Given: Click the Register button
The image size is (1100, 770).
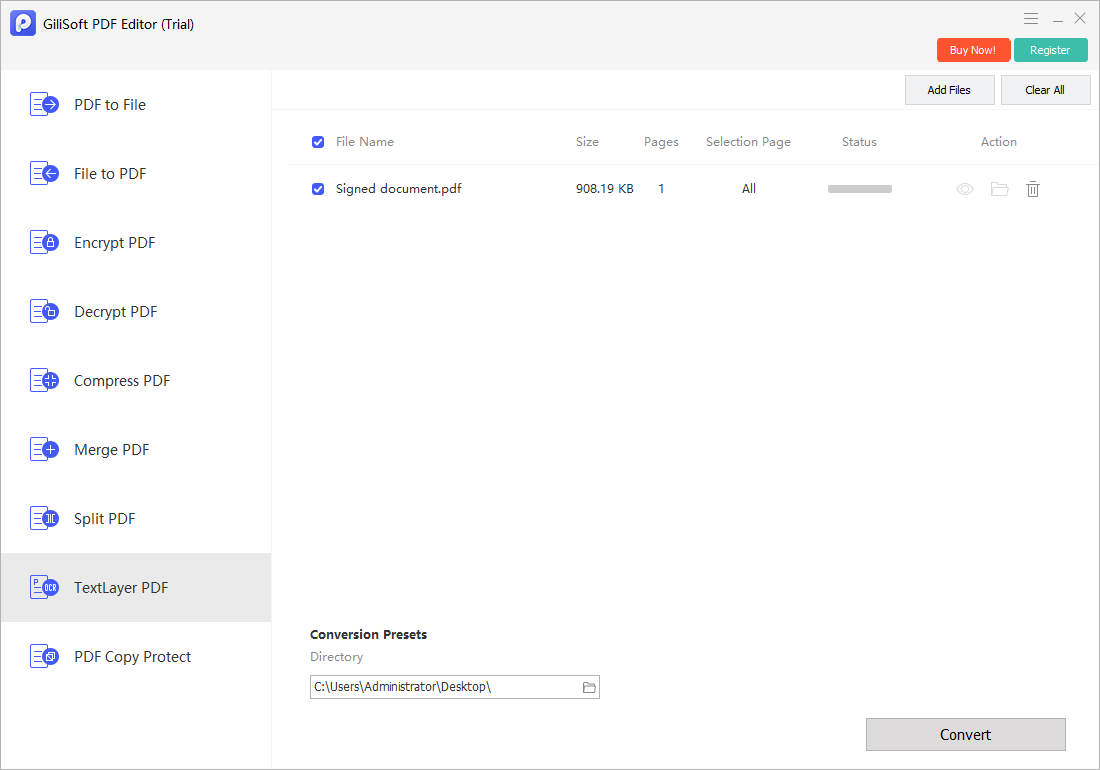Looking at the screenshot, I should [1050, 50].
